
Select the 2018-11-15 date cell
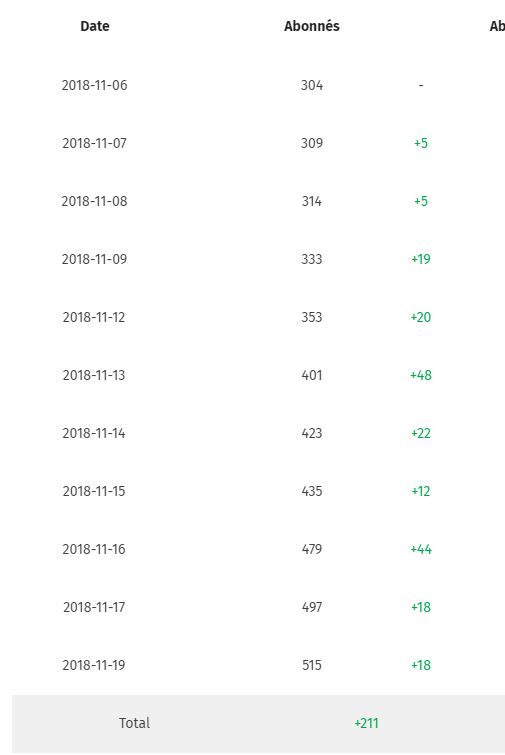point(94,491)
